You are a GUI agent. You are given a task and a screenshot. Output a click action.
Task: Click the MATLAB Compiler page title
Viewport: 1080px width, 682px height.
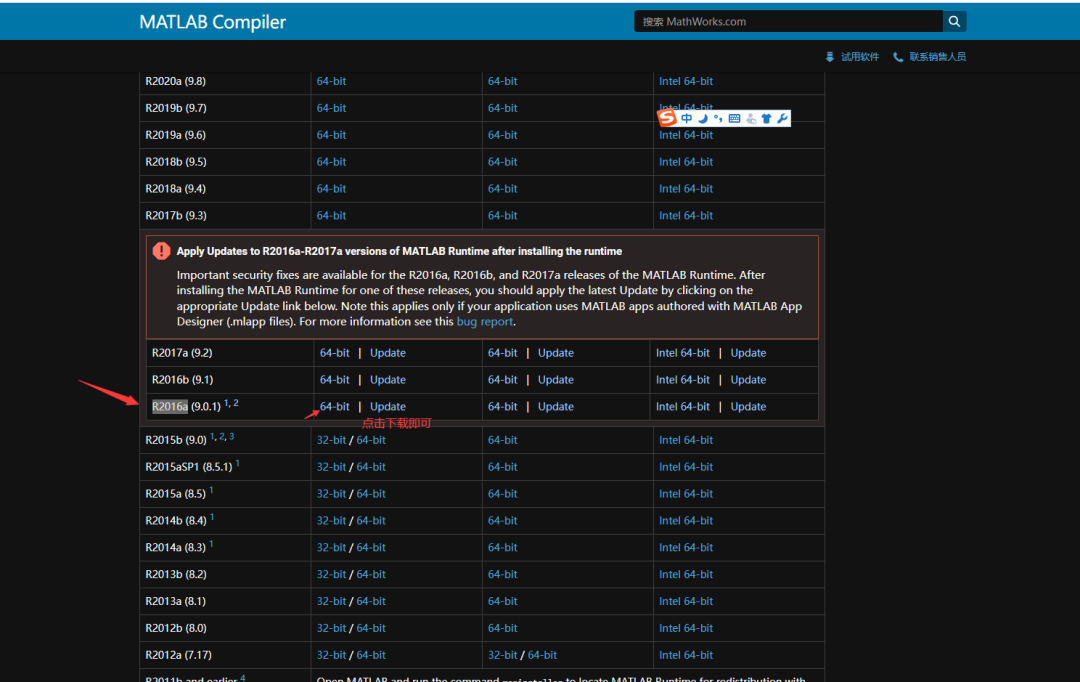tap(212, 22)
